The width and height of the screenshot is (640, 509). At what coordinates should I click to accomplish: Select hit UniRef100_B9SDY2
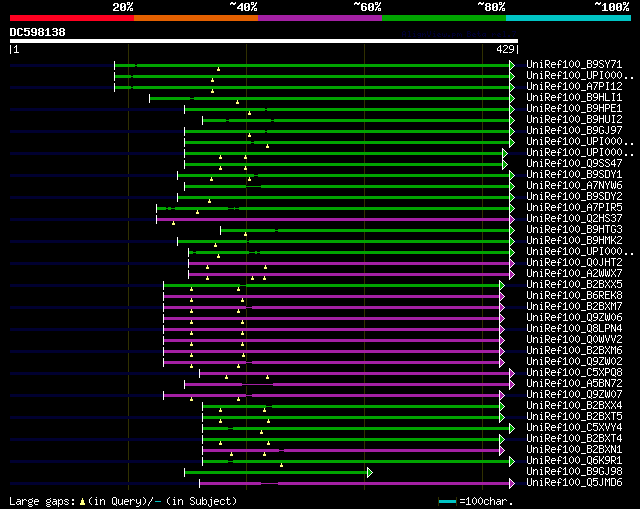(x=574, y=197)
